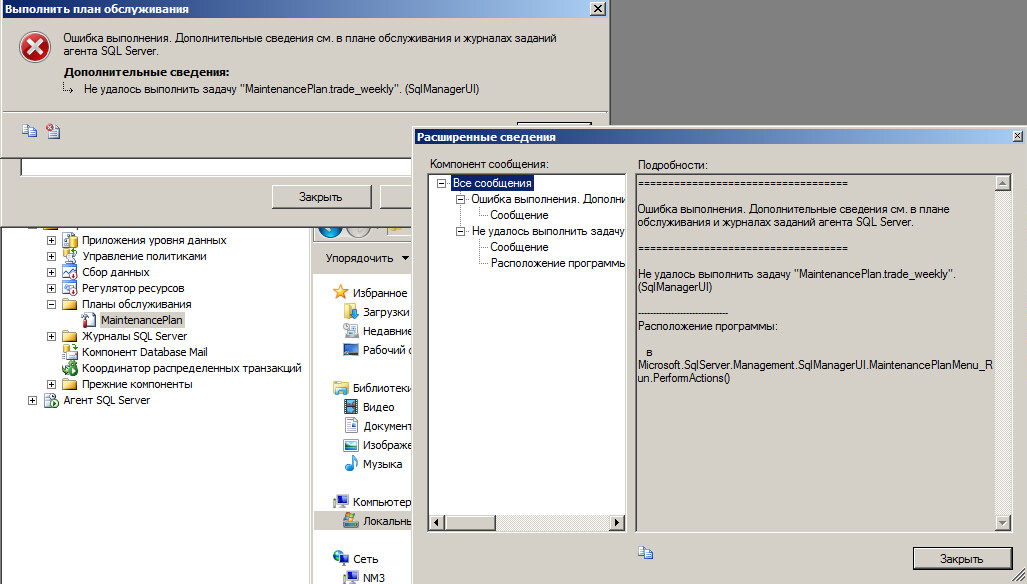This screenshot has height=584, width=1027.
Task: Click Планы обслуживания folder icon
Action: coord(69,304)
